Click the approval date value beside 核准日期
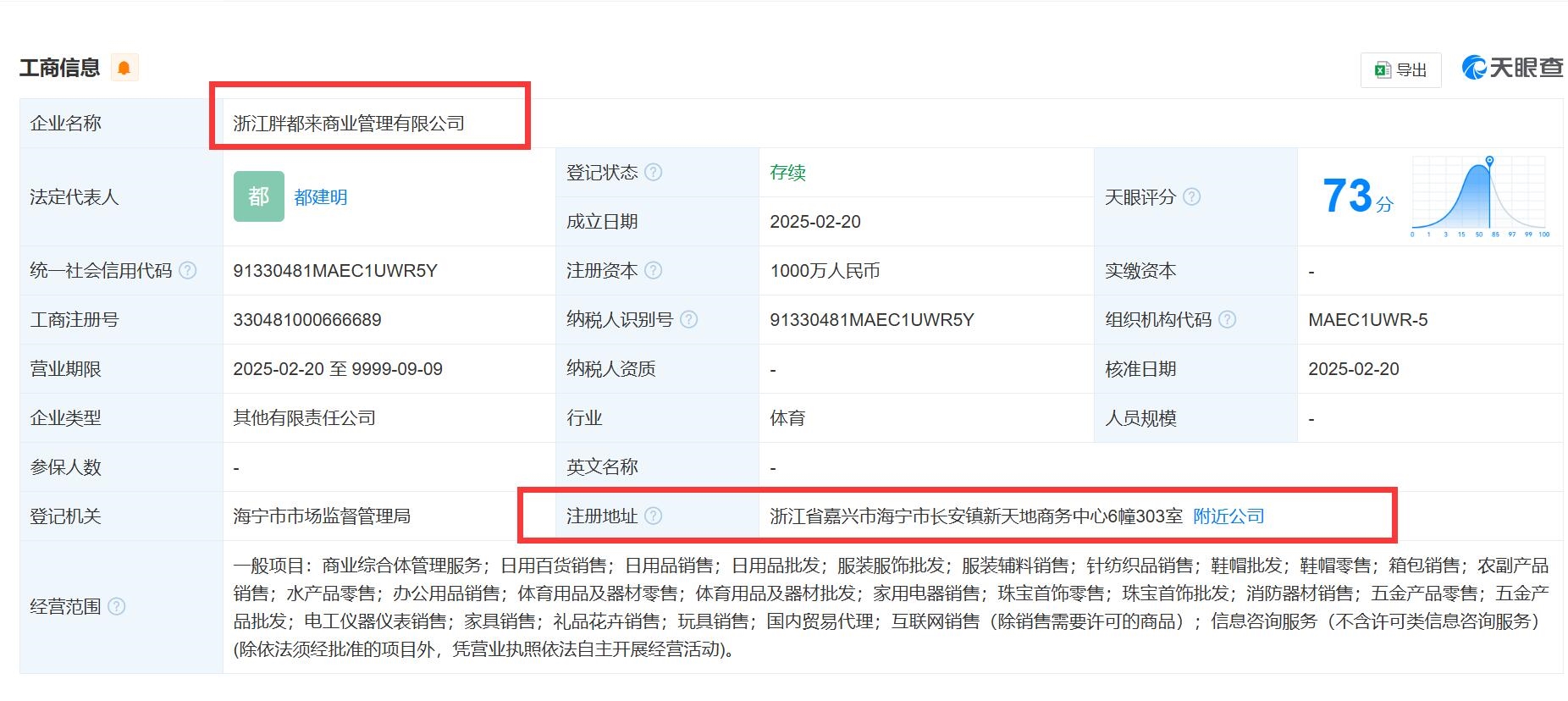1568x701 pixels. [1354, 369]
